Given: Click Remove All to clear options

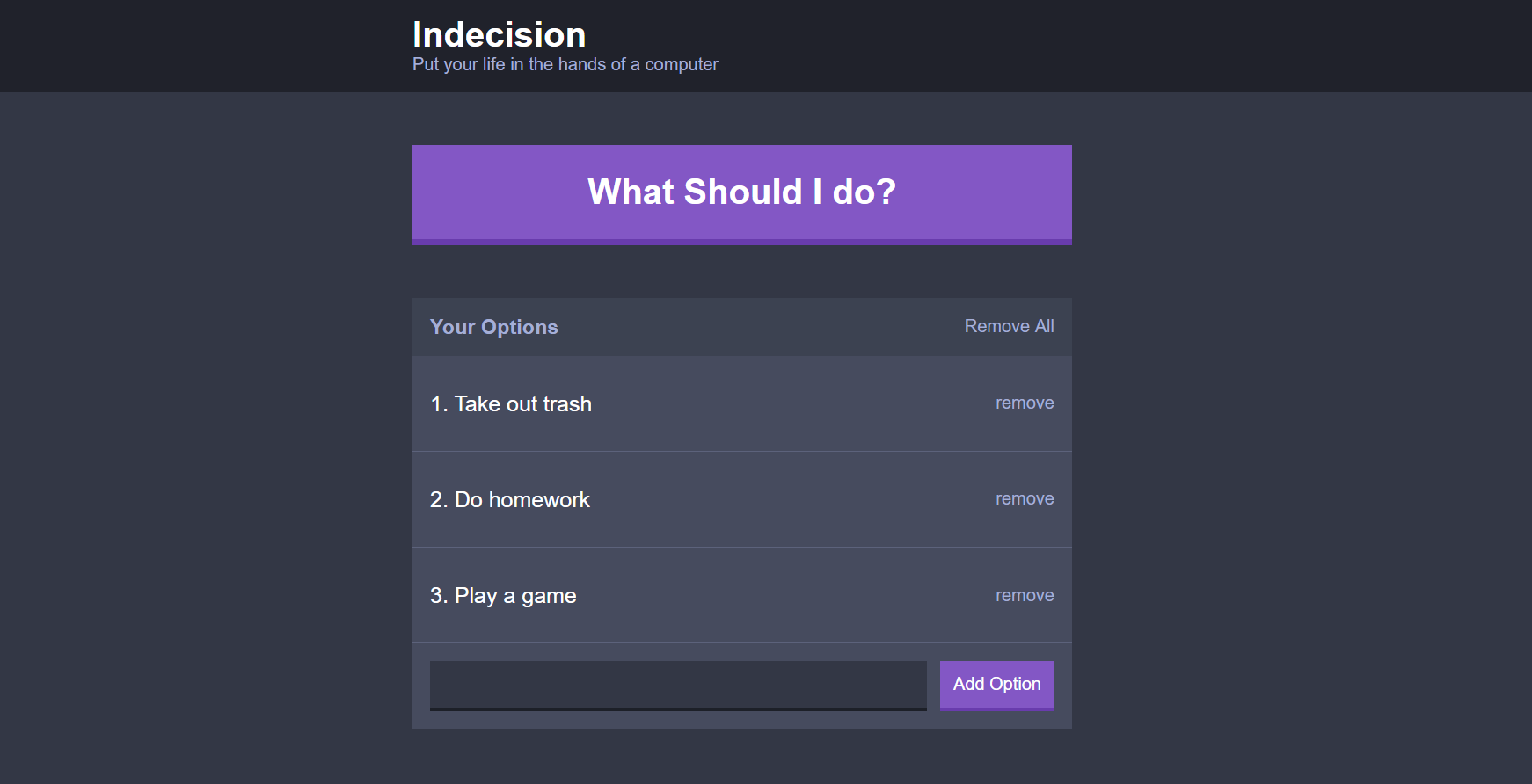Looking at the screenshot, I should click(1009, 326).
